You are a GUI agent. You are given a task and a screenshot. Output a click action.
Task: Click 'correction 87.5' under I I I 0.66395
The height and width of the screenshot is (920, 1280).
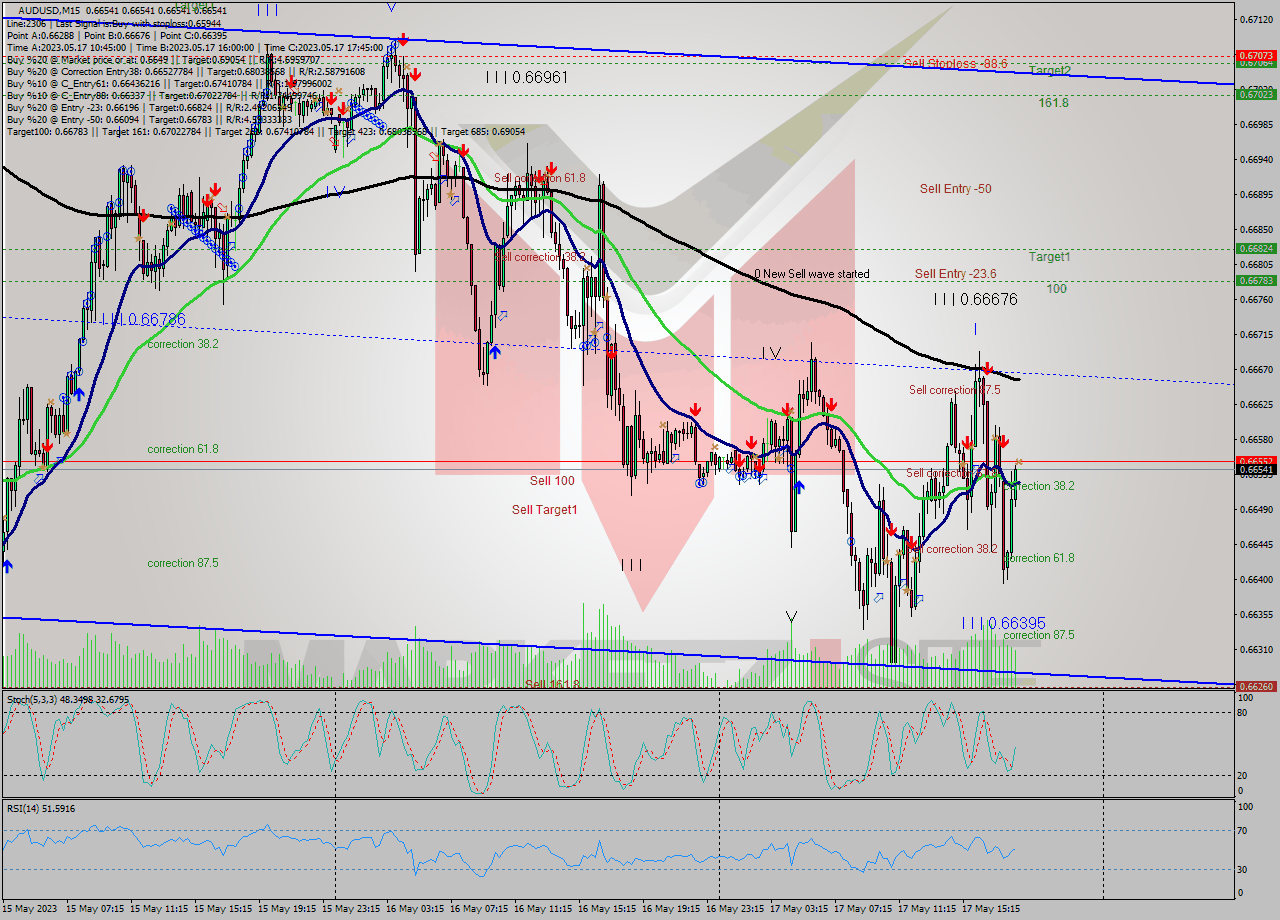[x=1039, y=635]
